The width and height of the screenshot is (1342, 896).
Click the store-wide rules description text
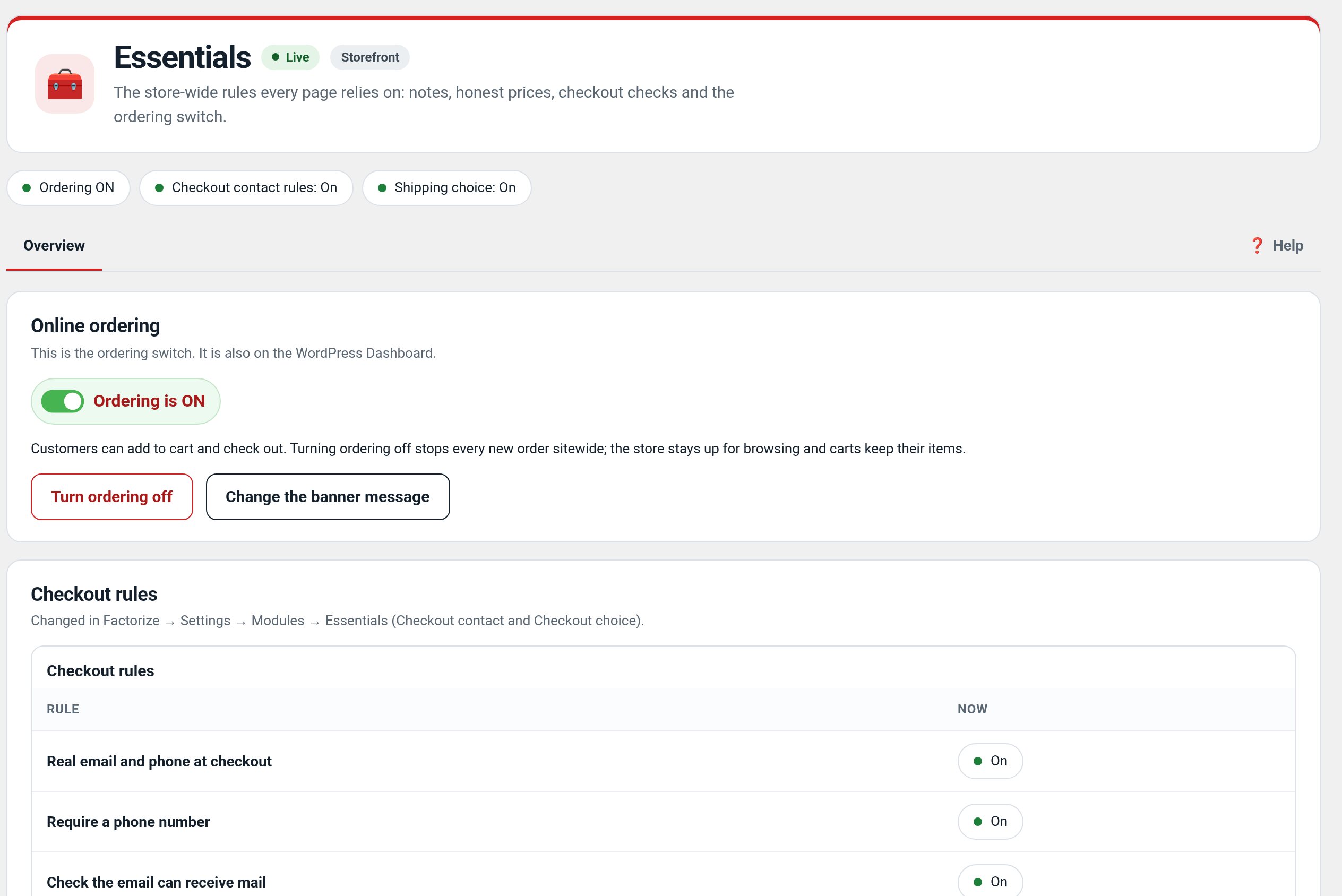(x=424, y=105)
